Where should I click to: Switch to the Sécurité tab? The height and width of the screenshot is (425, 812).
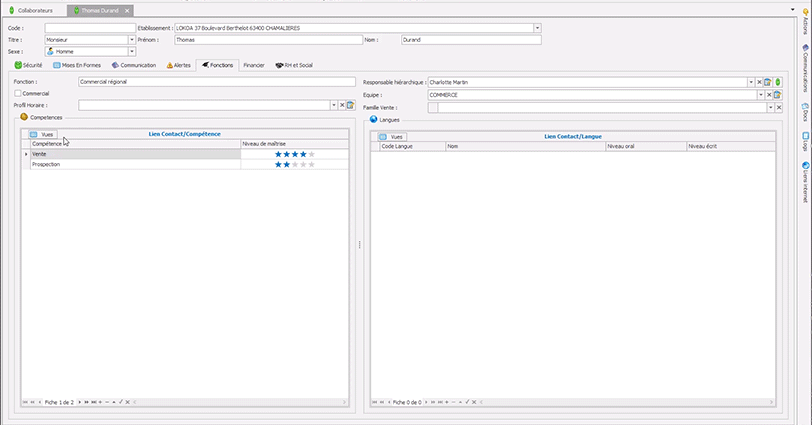(29, 65)
